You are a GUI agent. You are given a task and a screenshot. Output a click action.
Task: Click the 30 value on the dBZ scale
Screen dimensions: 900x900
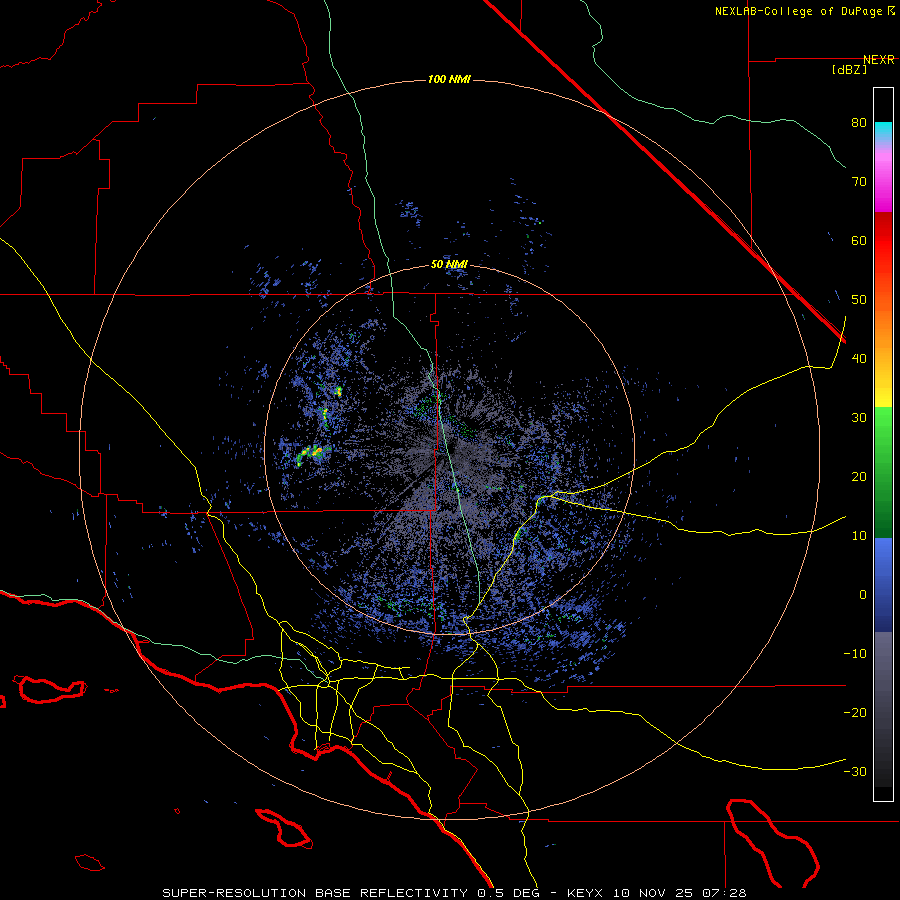[x=859, y=418]
